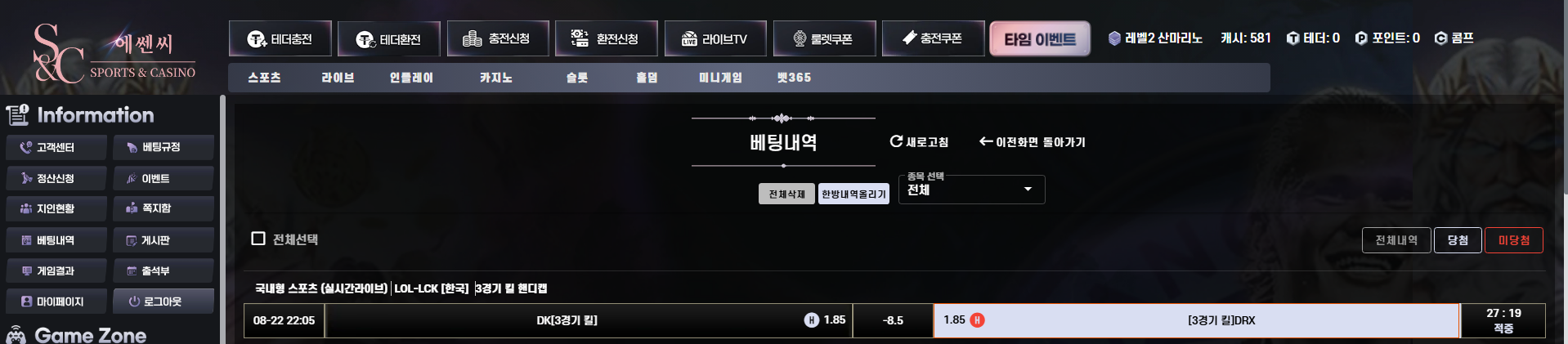This screenshot has height=344, width=1568.
Task: Go back via 이전화면 돌아가기 link
Action: pyautogui.click(x=1033, y=142)
